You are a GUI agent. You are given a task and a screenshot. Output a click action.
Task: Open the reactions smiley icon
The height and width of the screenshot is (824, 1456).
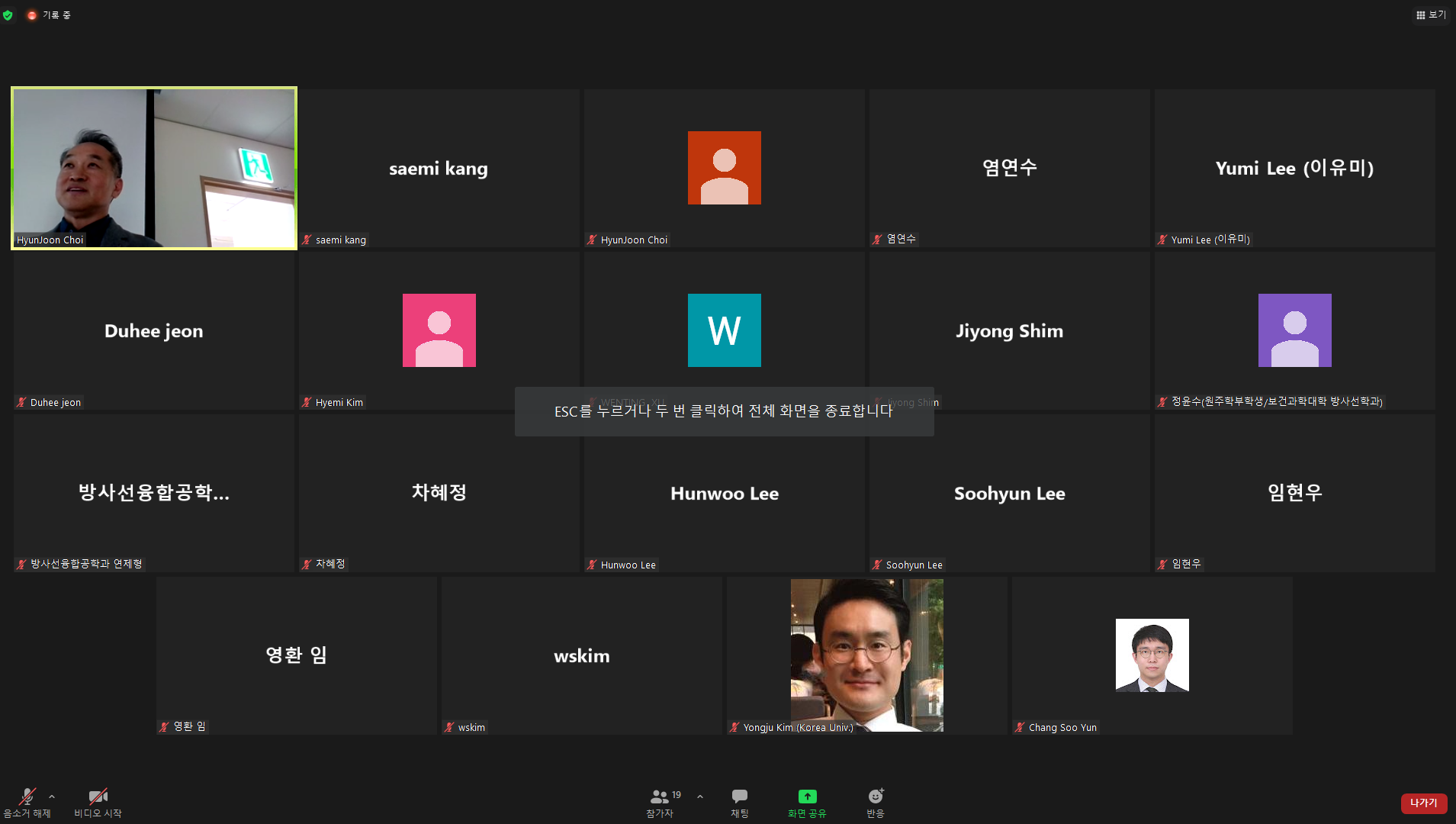coord(876,796)
